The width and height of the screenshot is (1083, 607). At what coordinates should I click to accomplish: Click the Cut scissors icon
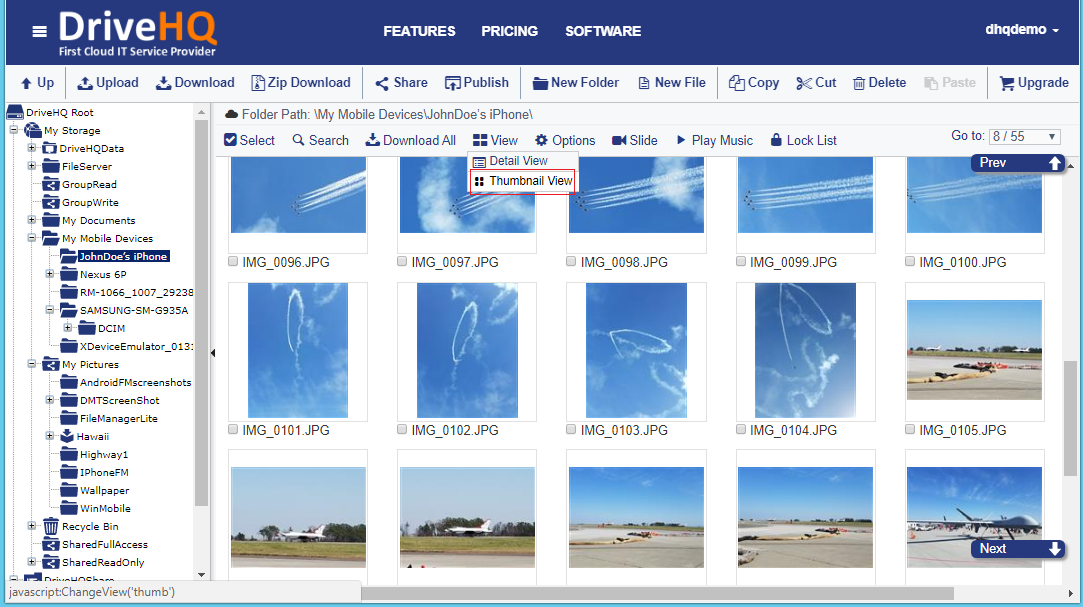[x=804, y=83]
